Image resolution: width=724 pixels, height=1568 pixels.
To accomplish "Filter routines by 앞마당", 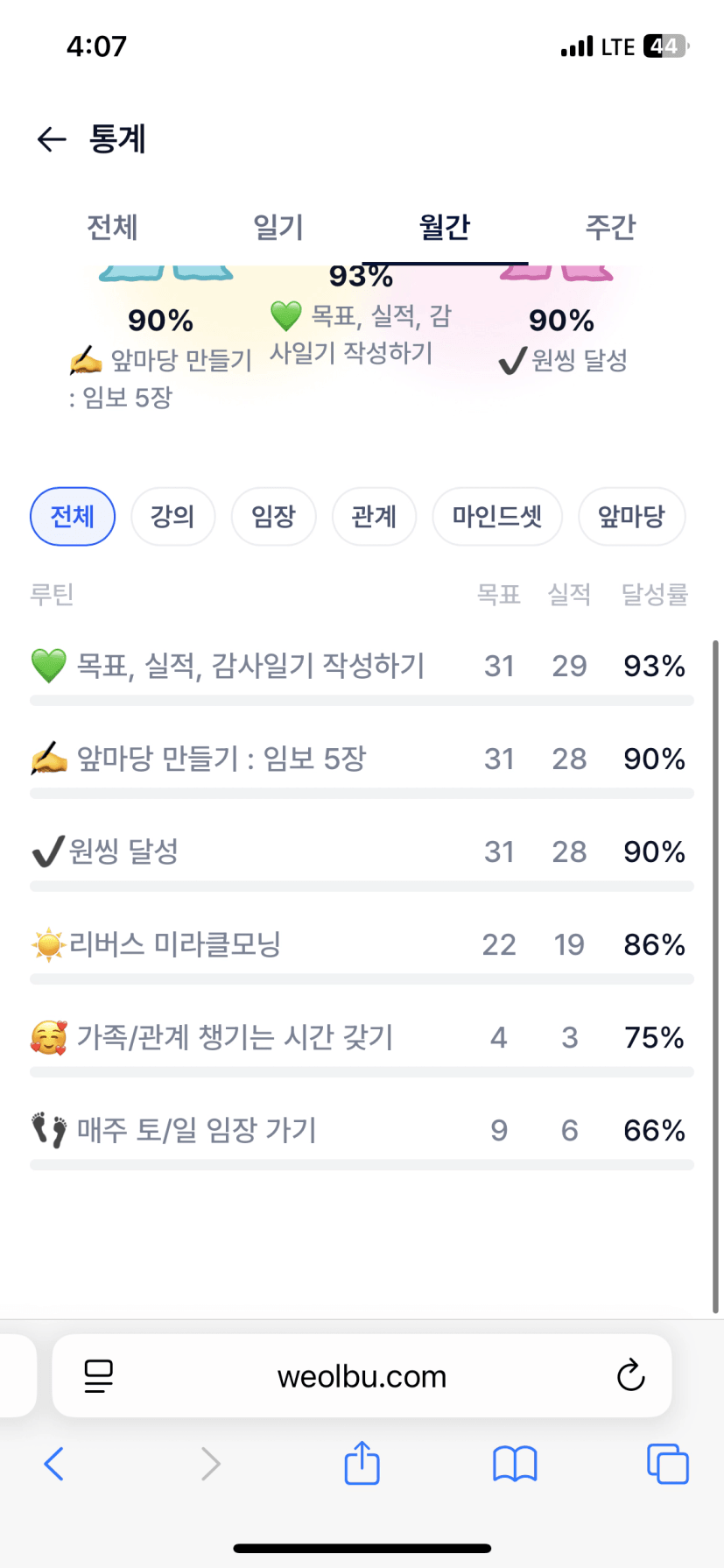I will pyautogui.click(x=631, y=517).
